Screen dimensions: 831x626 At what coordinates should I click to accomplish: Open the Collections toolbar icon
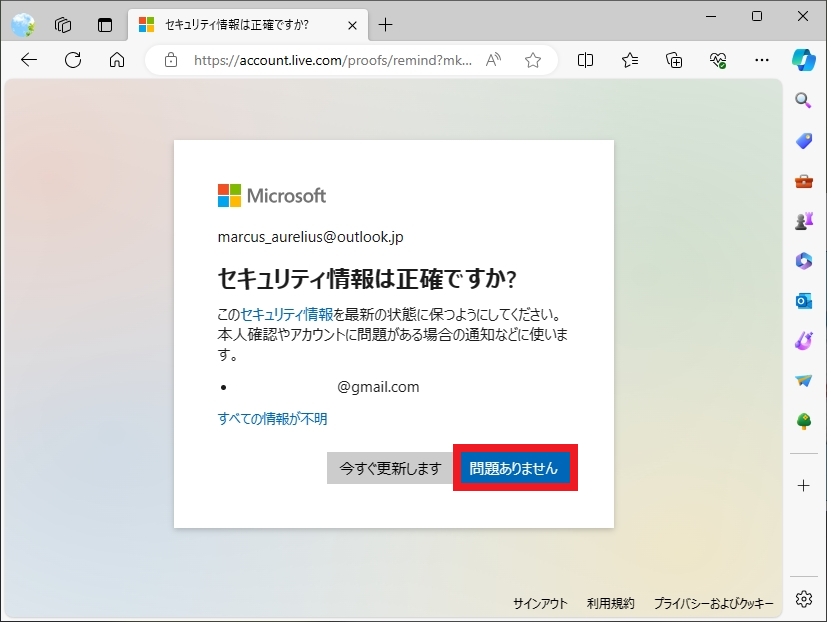pos(674,60)
